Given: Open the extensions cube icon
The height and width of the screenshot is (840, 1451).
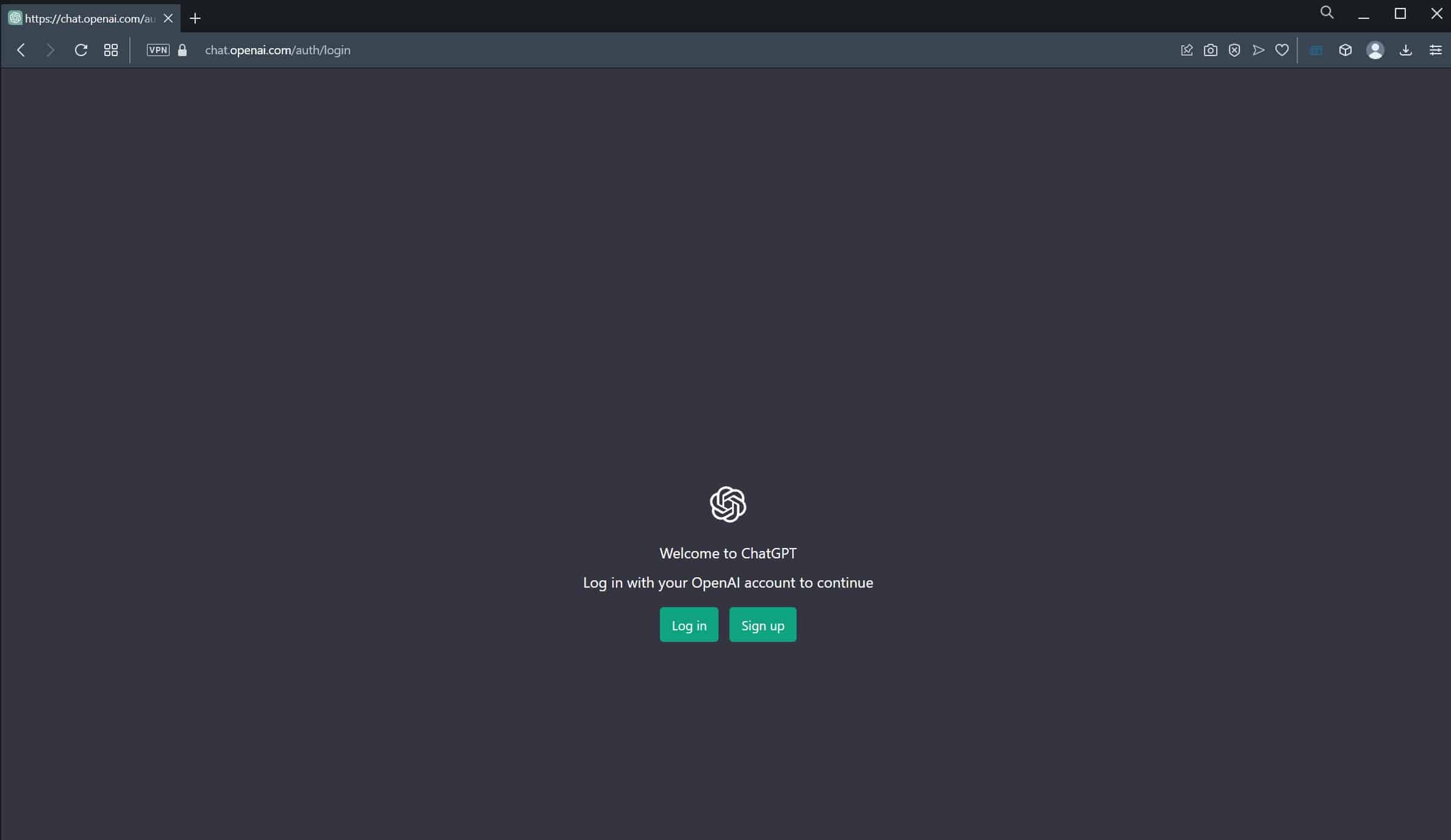Looking at the screenshot, I should tap(1345, 50).
